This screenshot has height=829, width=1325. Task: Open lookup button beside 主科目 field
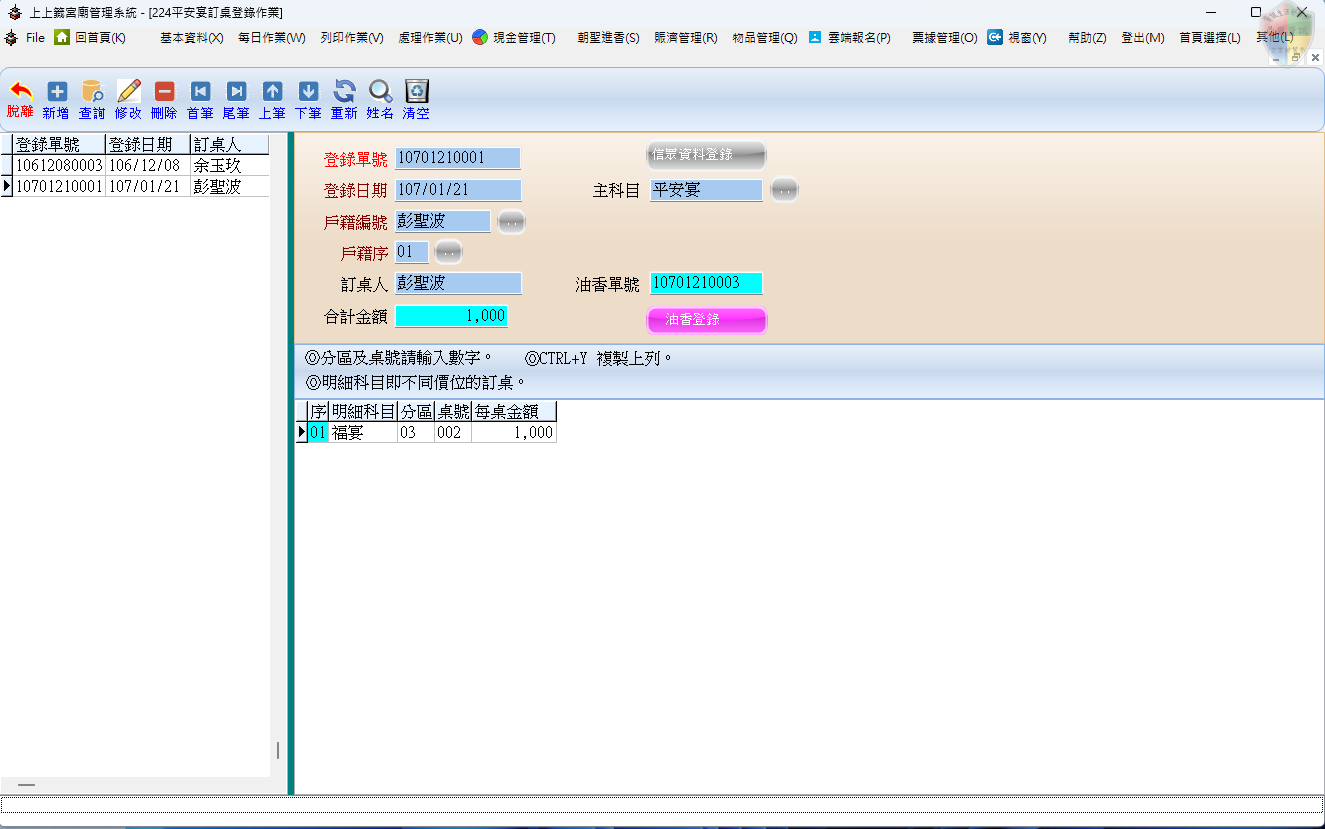[x=784, y=189]
